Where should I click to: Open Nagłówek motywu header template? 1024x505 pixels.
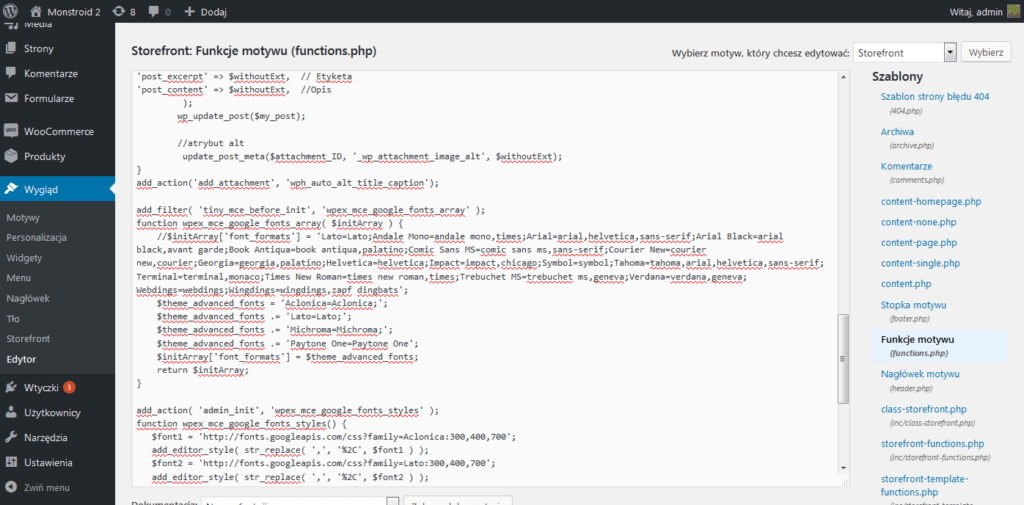pos(920,374)
